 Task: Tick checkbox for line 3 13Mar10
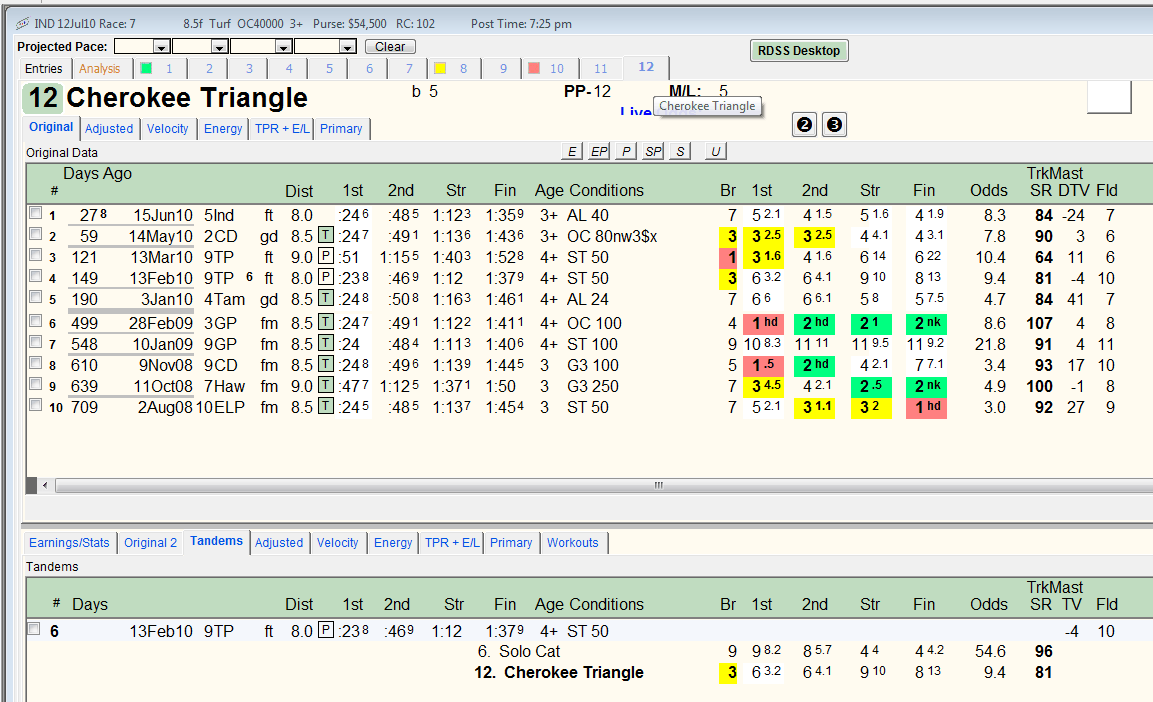point(35,255)
